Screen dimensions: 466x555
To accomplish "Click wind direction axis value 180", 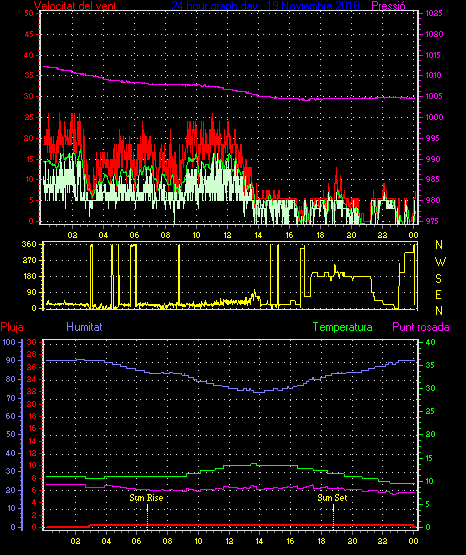I will pos(29,276).
